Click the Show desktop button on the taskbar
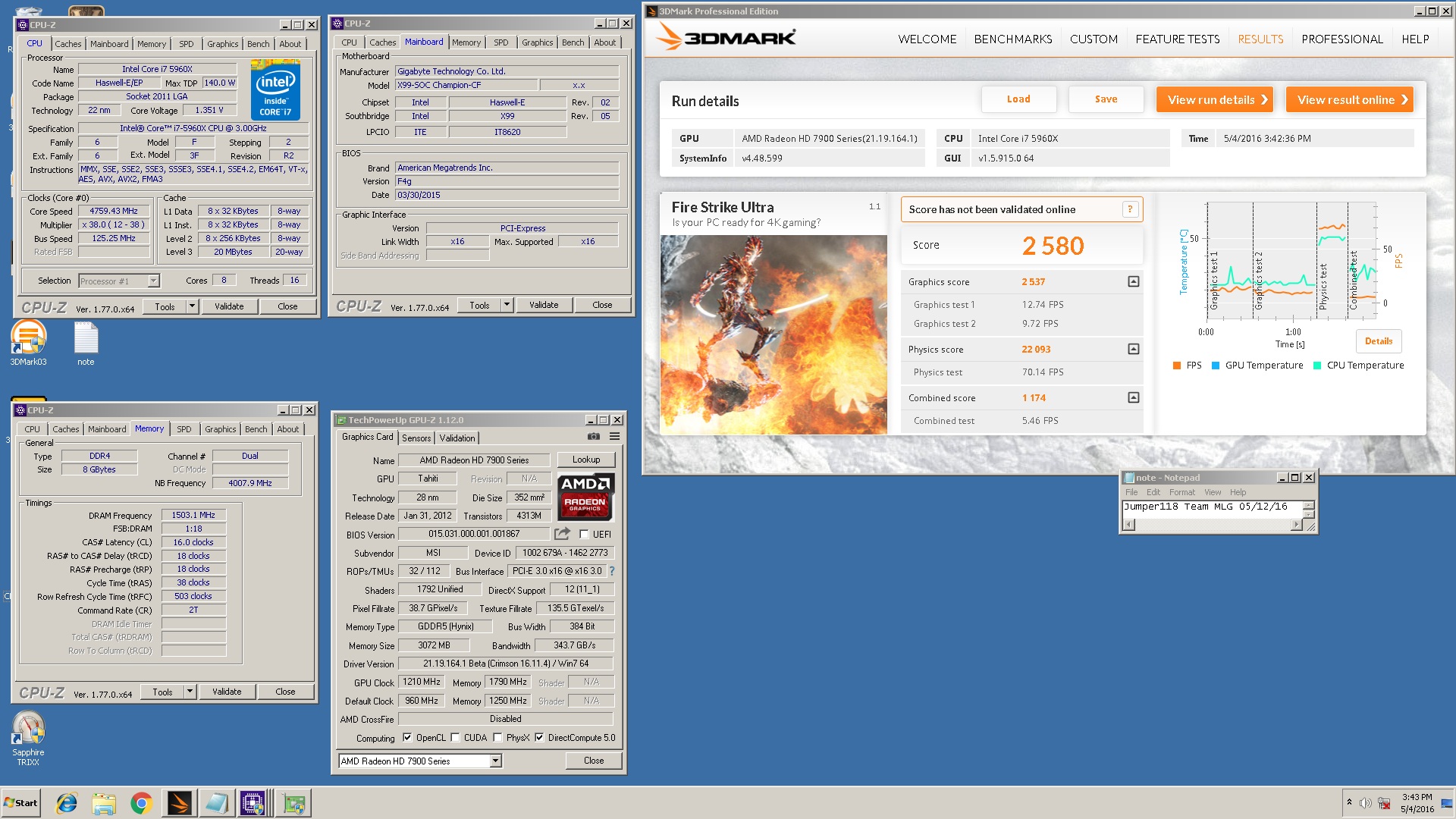1456x819 pixels. click(x=1447, y=803)
